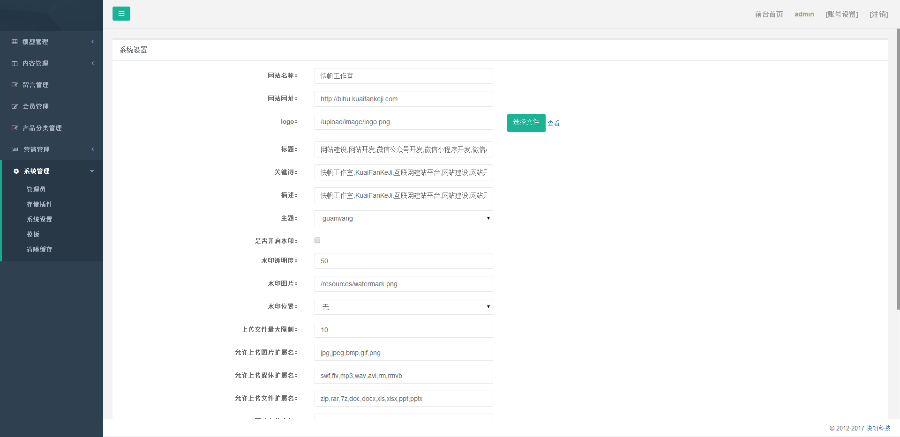Focus the field with zip,rar,7z,doc,docx extensions
Screen dimensions: 900x437
pyautogui.click(x=404, y=399)
